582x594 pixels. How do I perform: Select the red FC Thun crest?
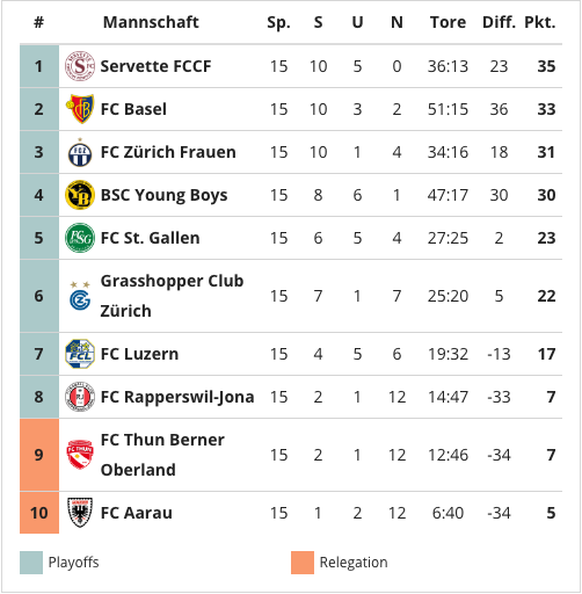click(80, 455)
